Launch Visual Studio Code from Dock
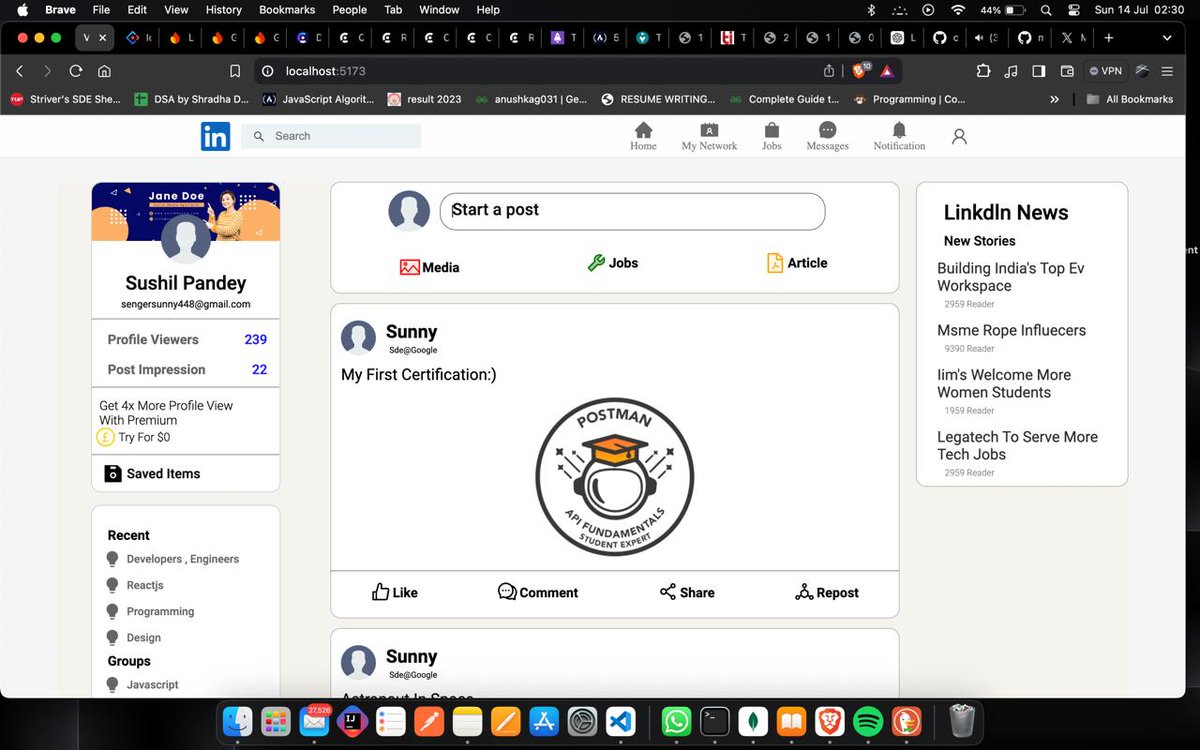The width and height of the screenshot is (1200, 750). [x=620, y=721]
